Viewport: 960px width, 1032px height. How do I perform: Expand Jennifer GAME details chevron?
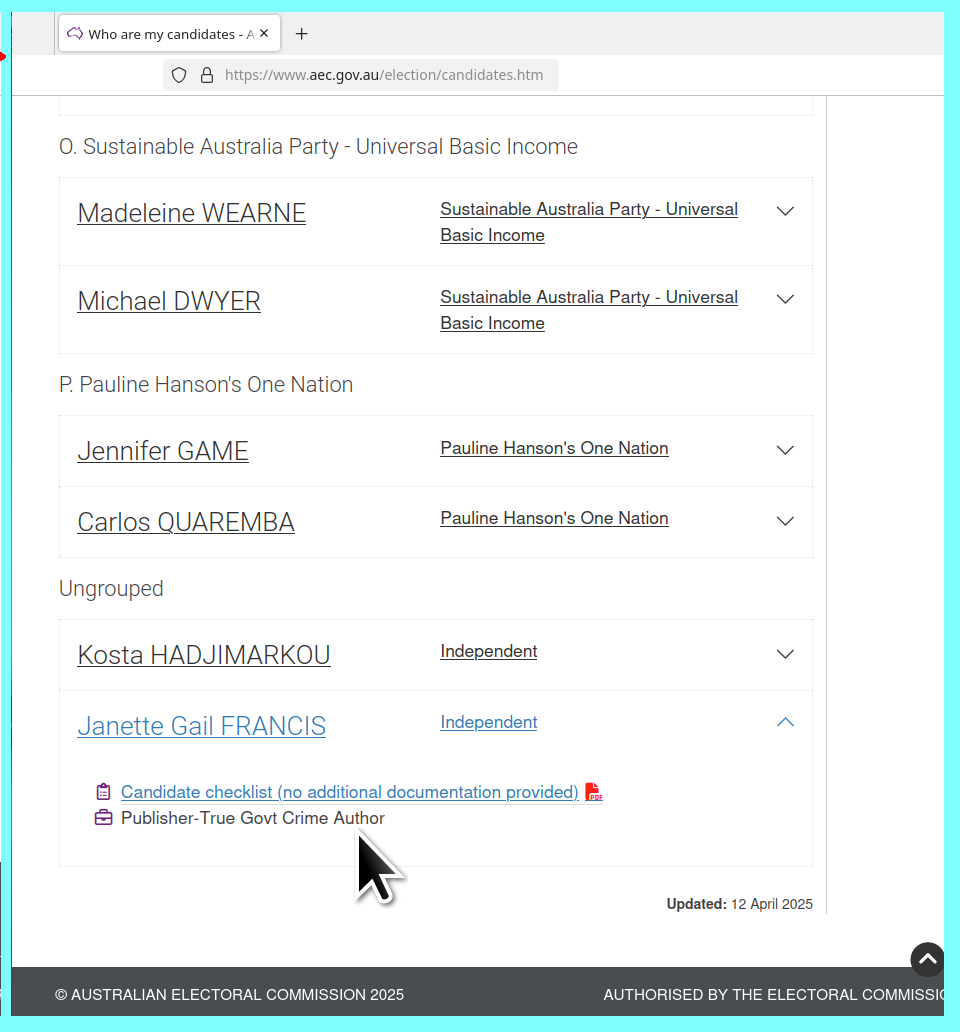click(x=785, y=450)
